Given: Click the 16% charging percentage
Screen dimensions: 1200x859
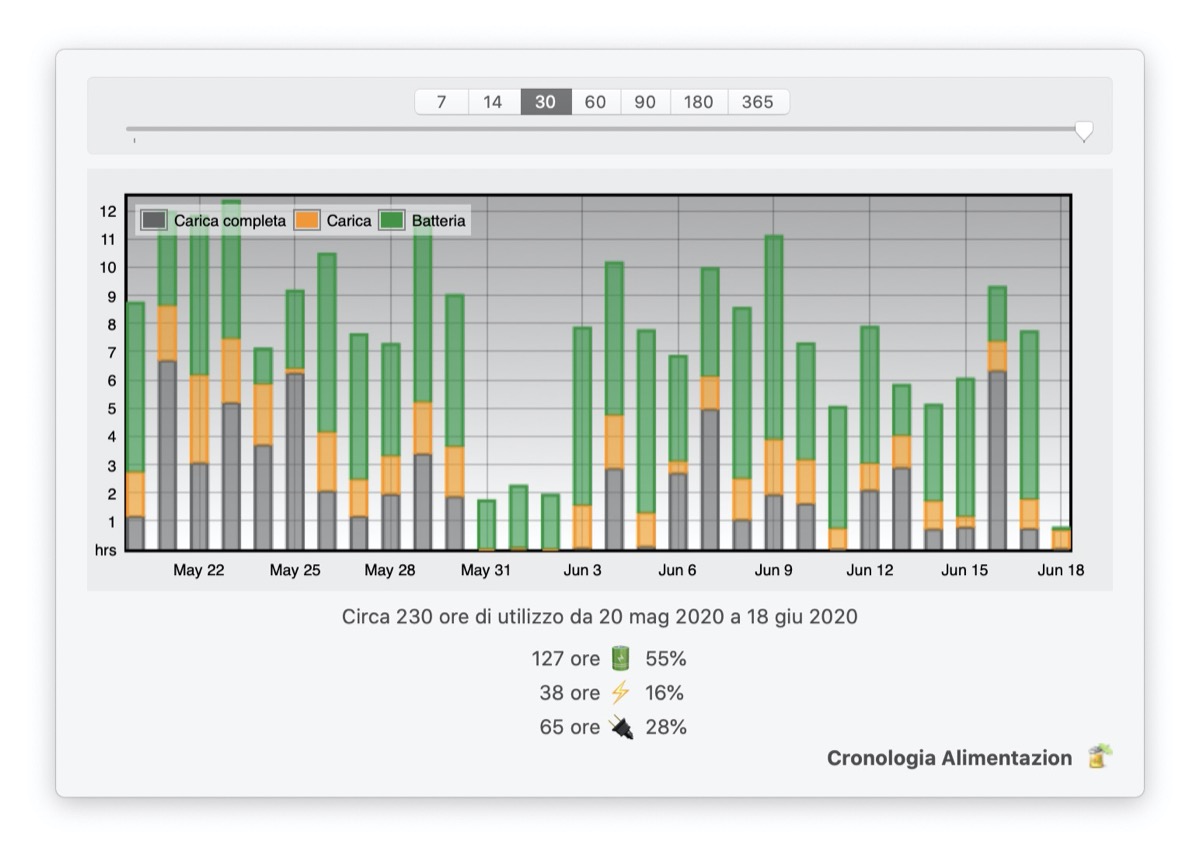Looking at the screenshot, I should [x=665, y=693].
